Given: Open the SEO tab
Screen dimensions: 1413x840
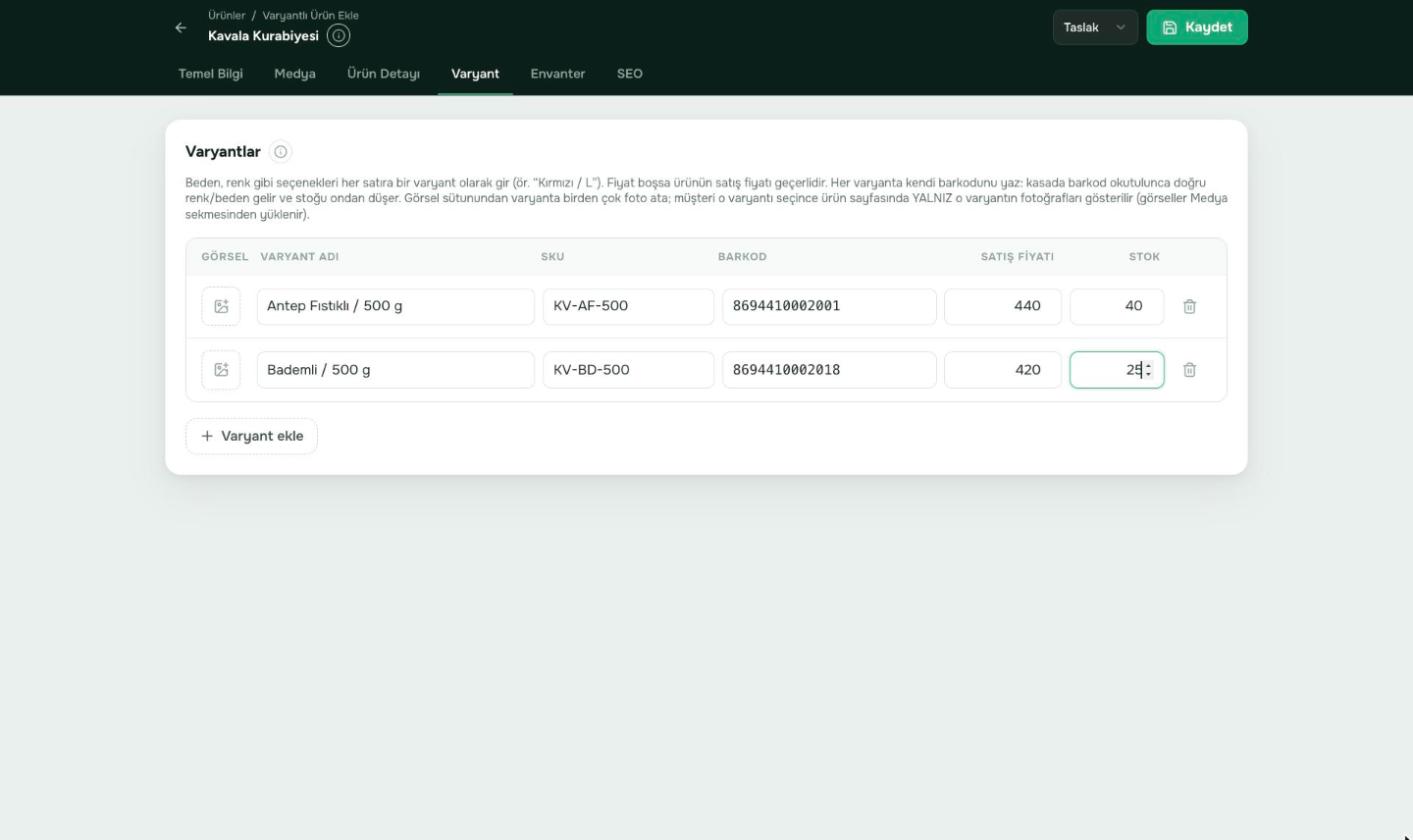Looking at the screenshot, I should (630, 73).
